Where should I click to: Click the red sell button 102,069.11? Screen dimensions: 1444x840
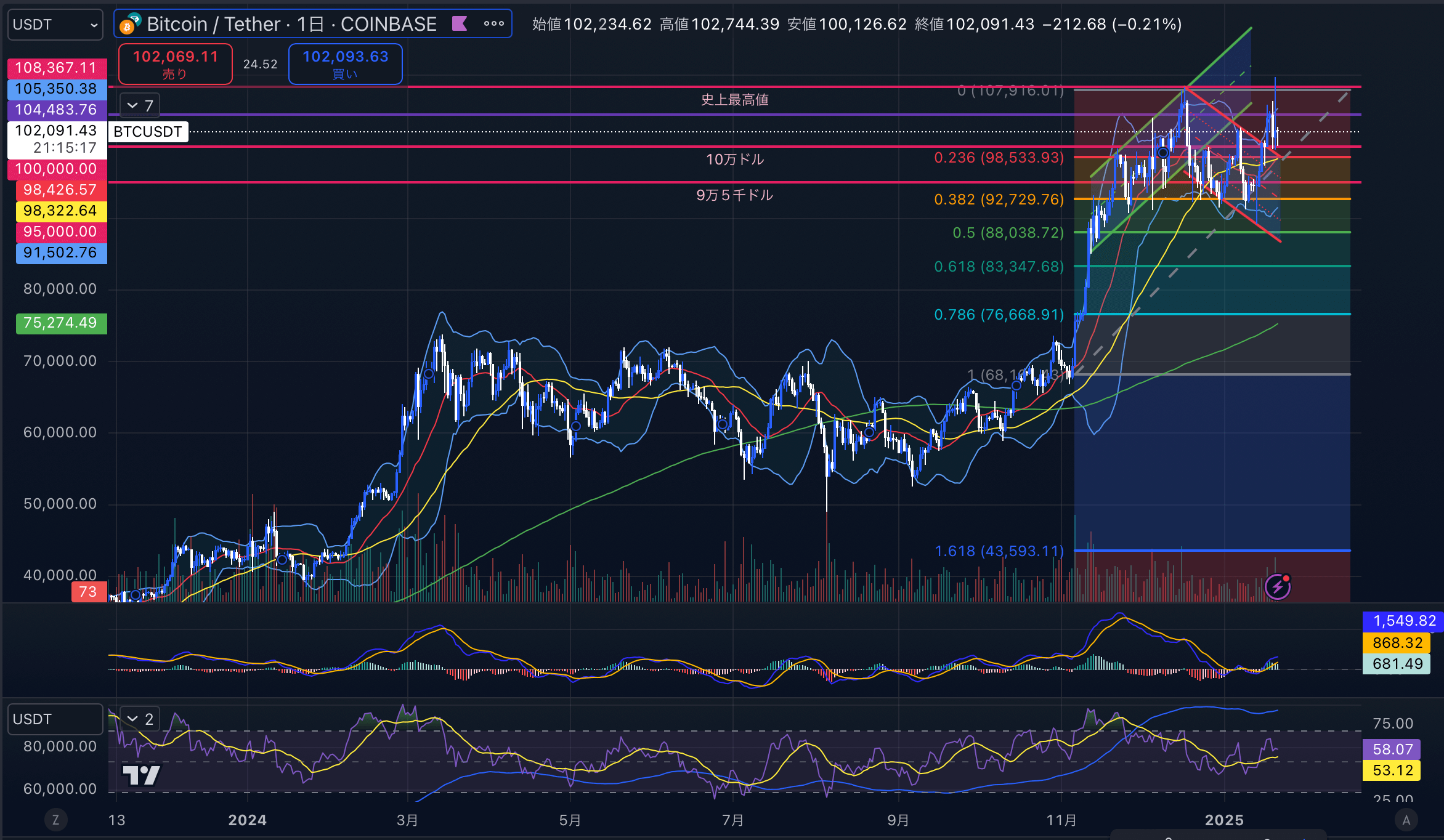click(x=176, y=64)
